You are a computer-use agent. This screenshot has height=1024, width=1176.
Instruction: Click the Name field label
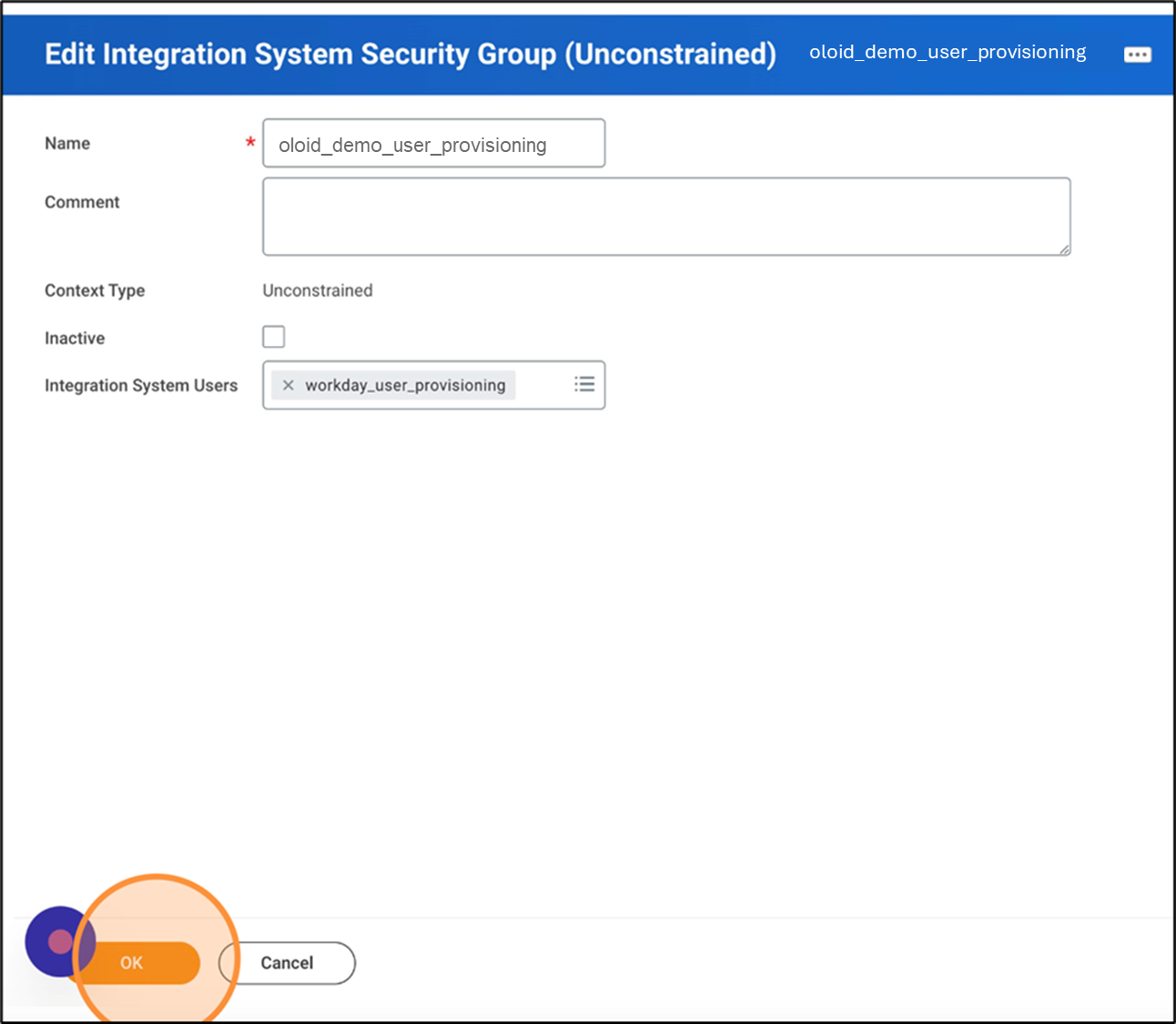[67, 144]
